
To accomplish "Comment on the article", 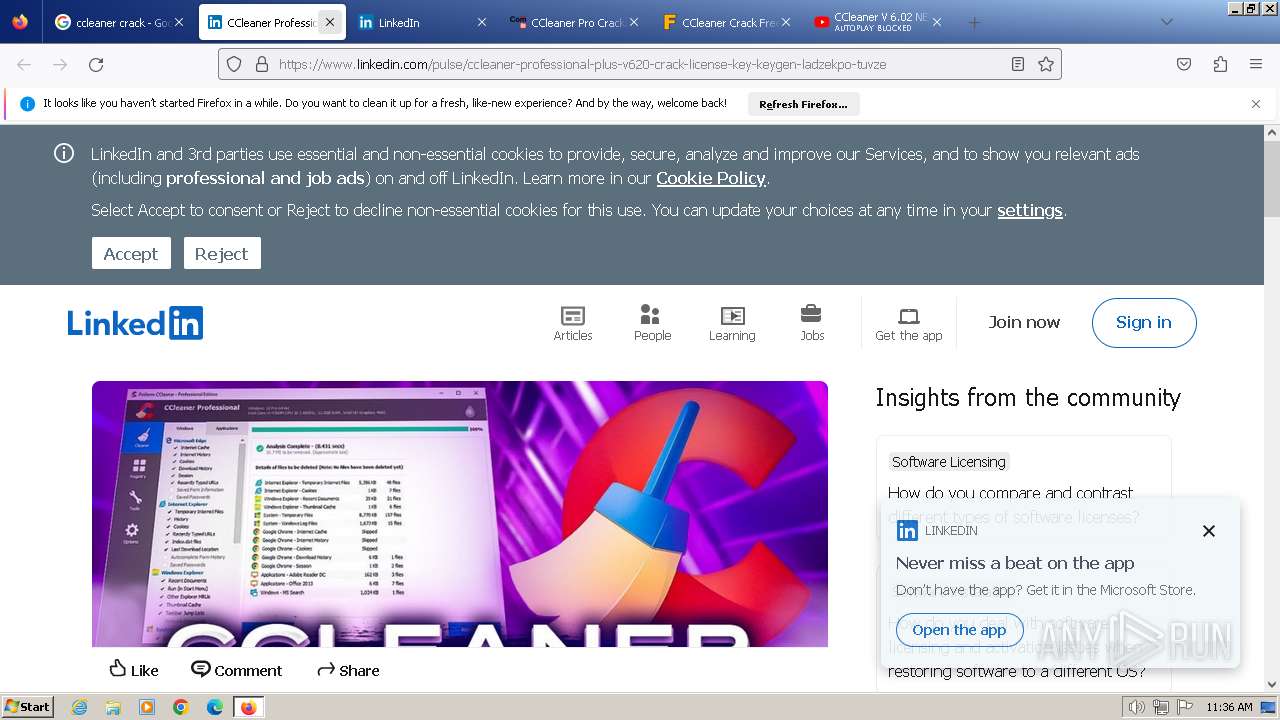I will coord(237,670).
